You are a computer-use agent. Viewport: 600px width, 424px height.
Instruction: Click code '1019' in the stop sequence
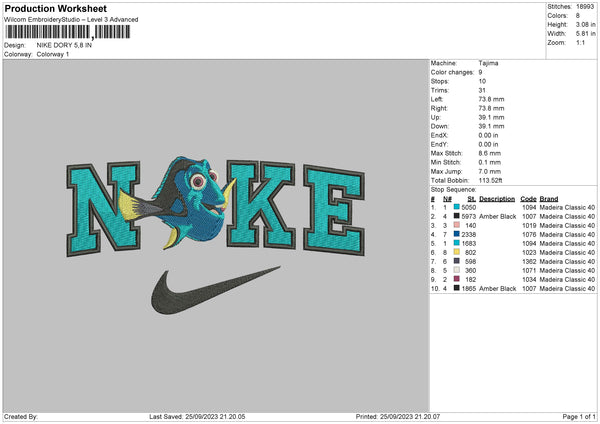[529, 225]
